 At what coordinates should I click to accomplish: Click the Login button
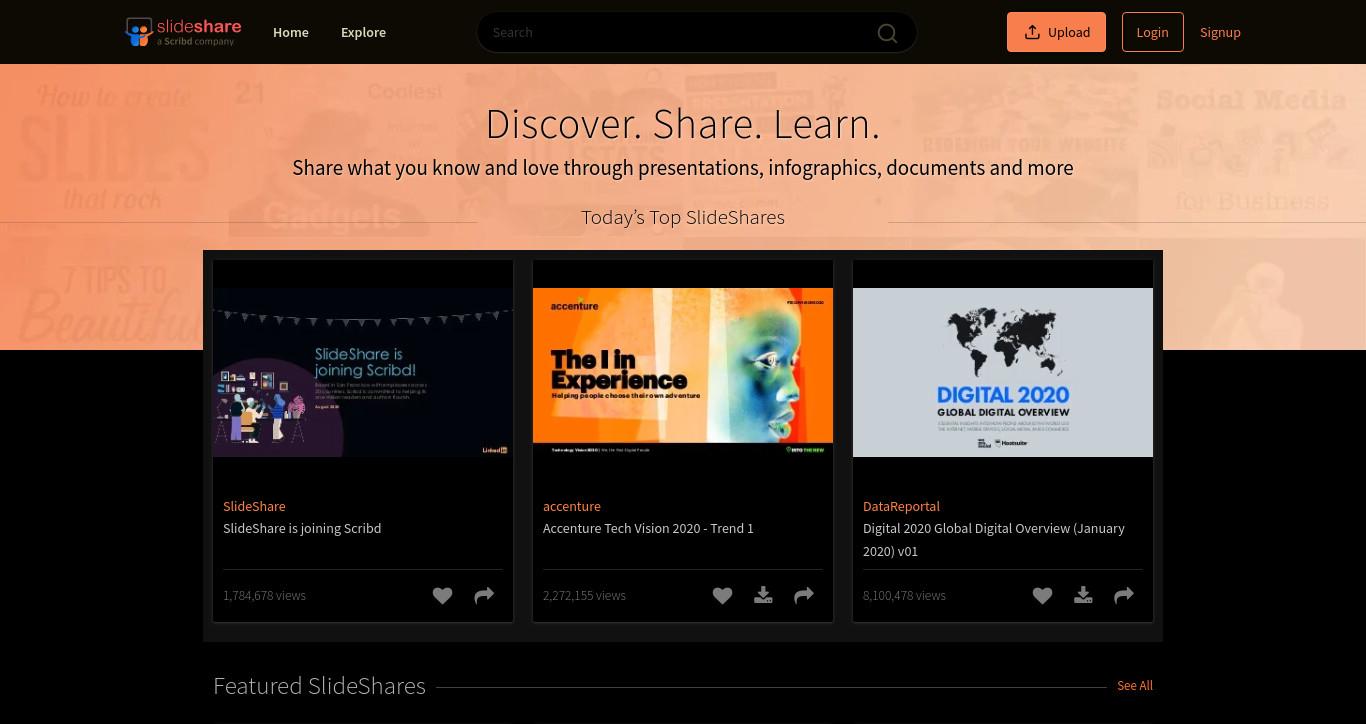pyautogui.click(x=1152, y=32)
